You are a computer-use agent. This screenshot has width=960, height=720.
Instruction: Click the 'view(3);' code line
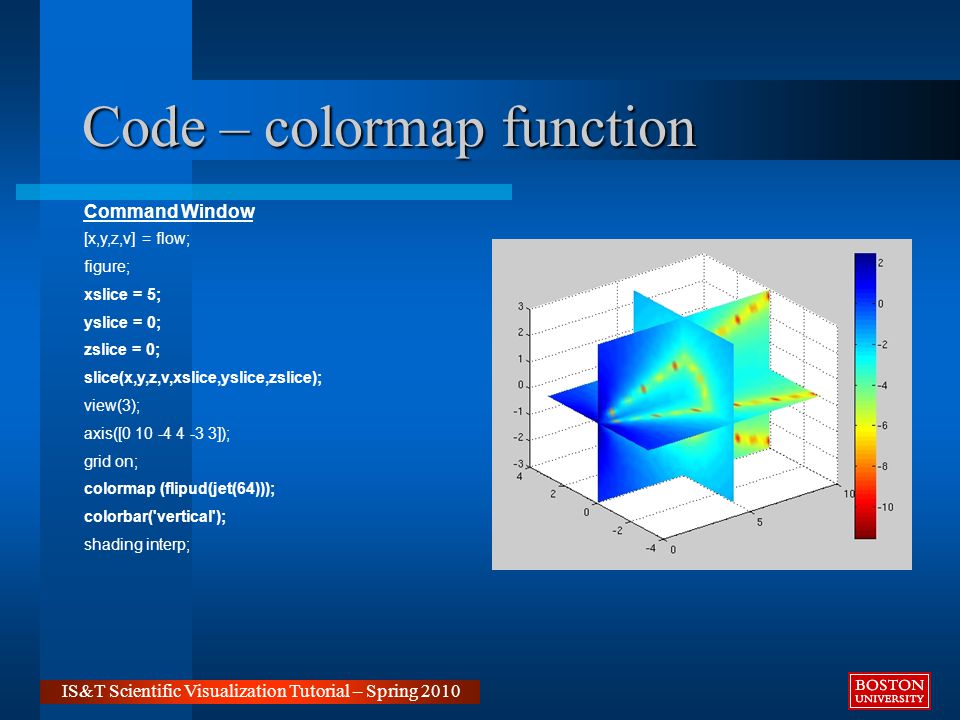tap(112, 405)
